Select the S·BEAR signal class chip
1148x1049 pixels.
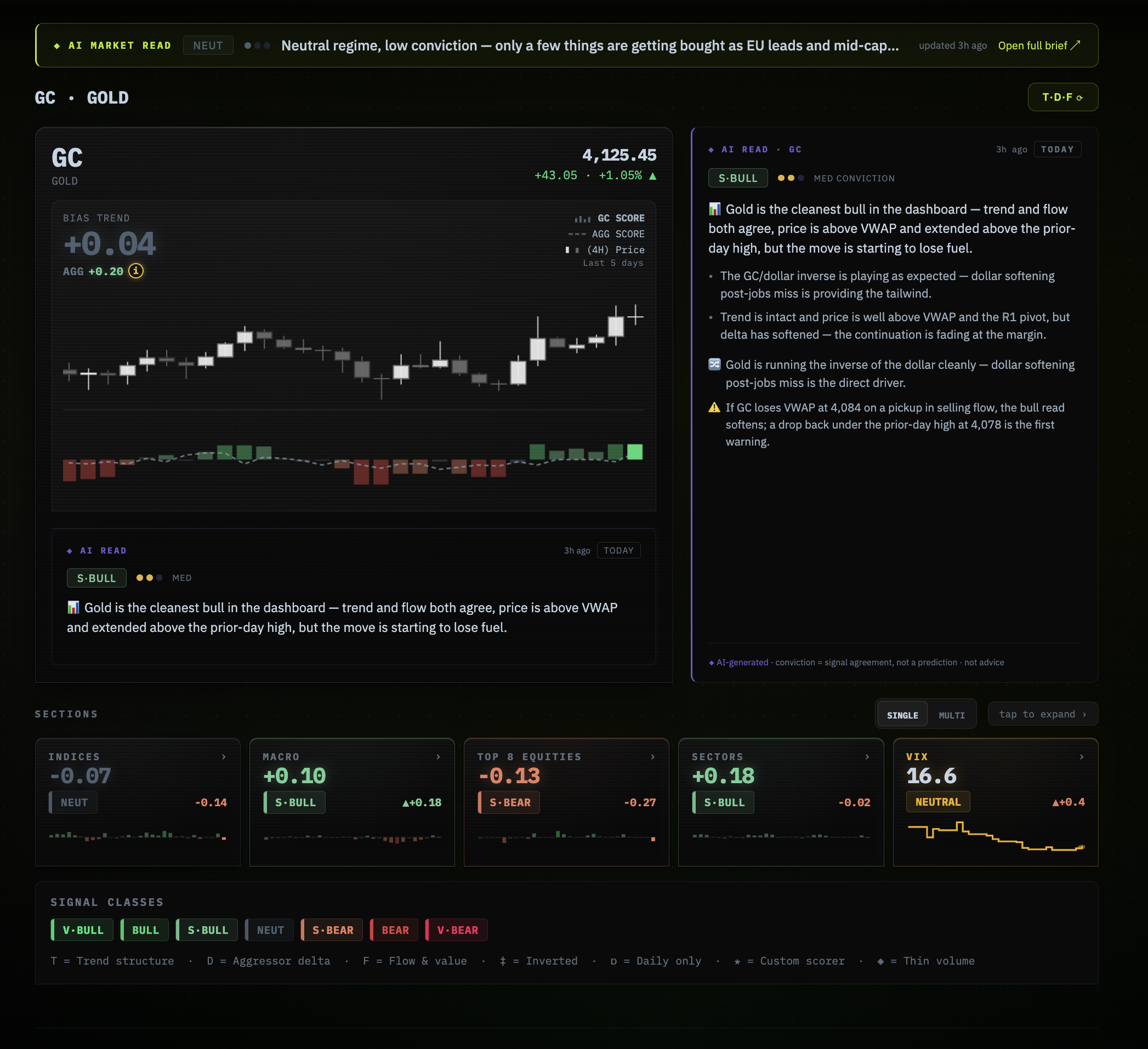click(332, 930)
